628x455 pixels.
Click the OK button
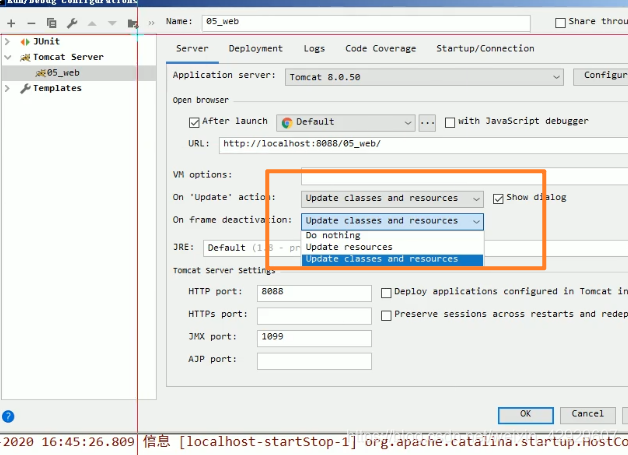click(x=525, y=415)
